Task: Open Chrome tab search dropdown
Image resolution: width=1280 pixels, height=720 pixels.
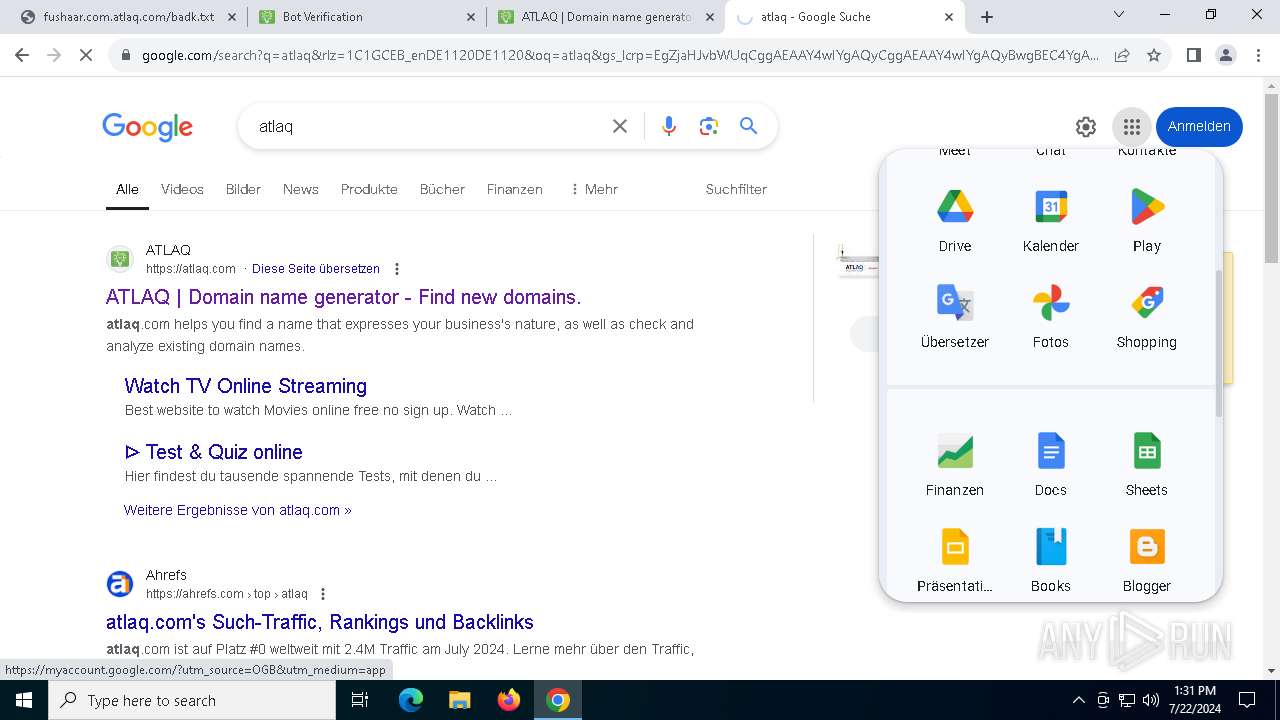Action: pyautogui.click(x=1119, y=15)
